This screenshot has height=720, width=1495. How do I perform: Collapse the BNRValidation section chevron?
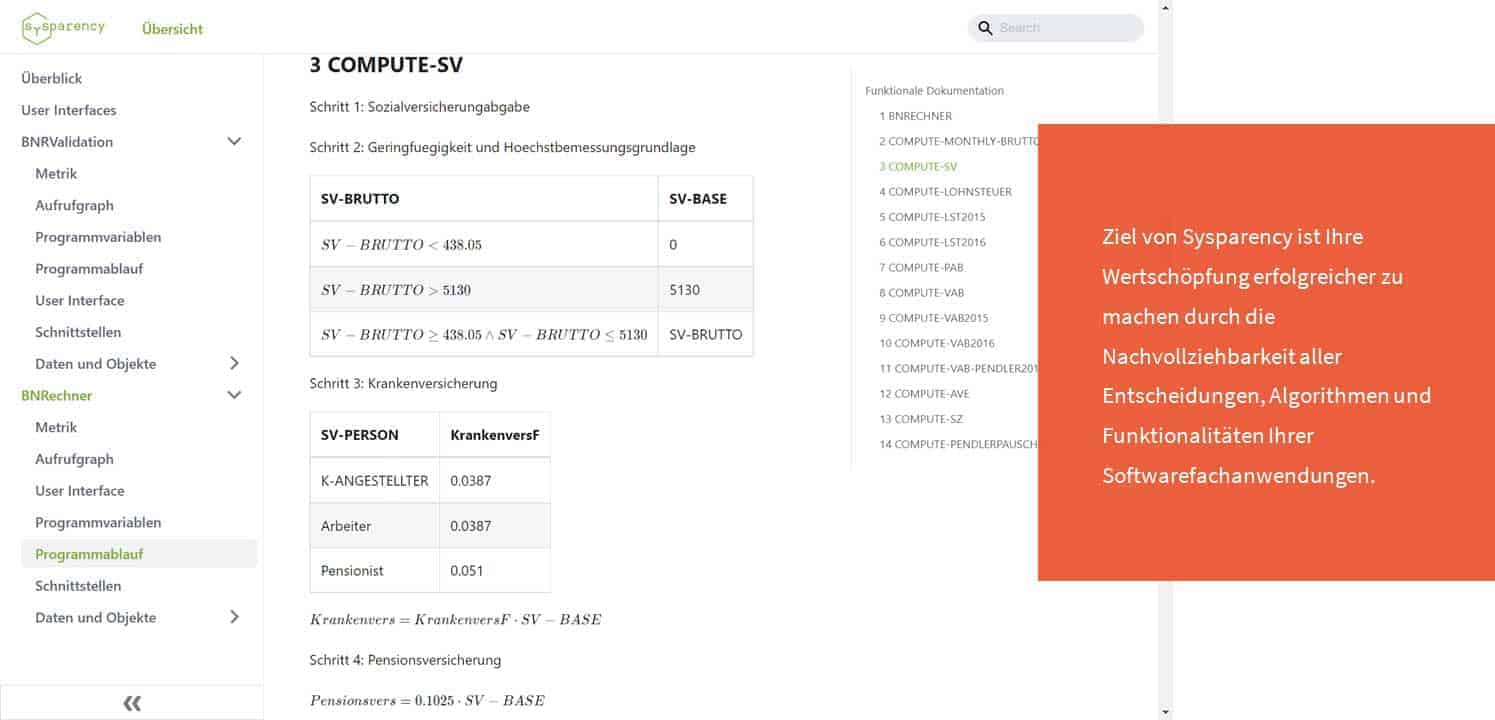tap(234, 142)
